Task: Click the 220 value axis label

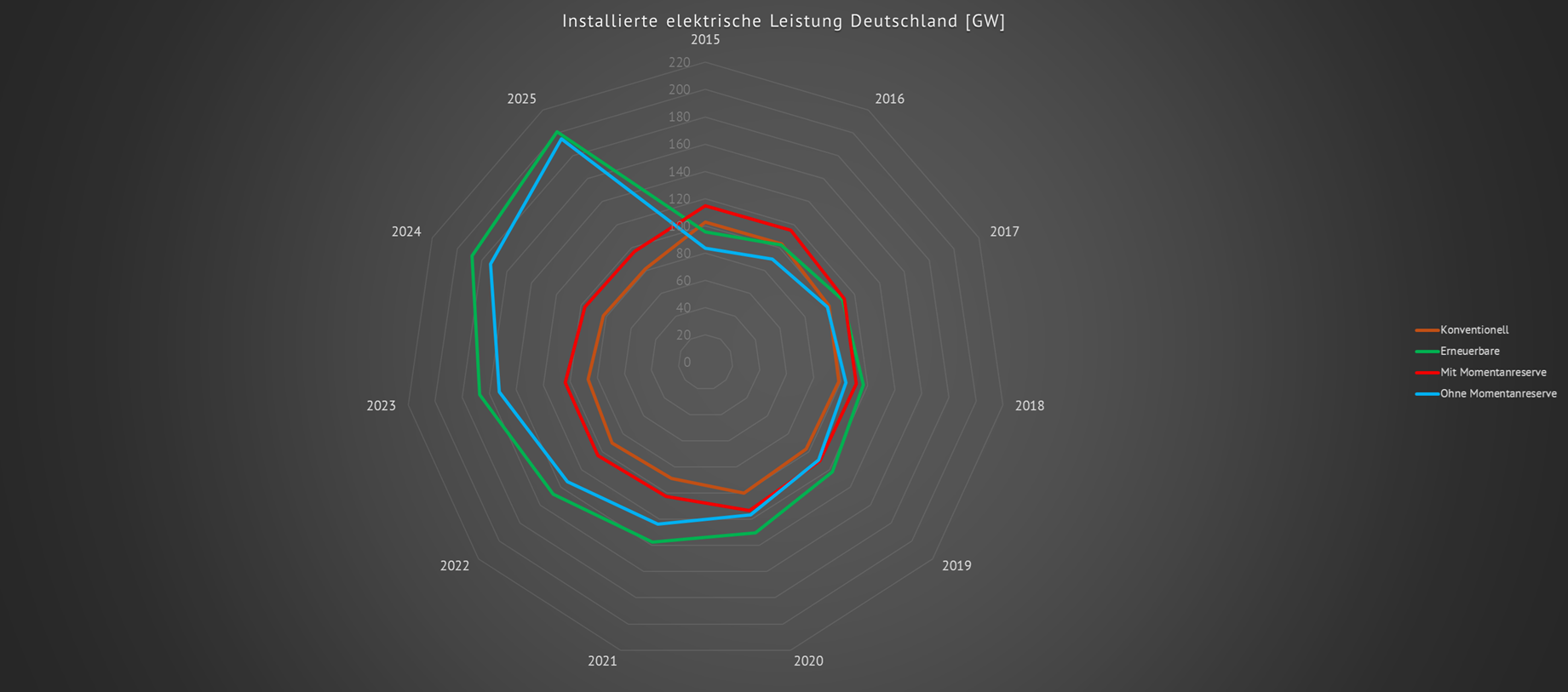Action: (x=680, y=63)
